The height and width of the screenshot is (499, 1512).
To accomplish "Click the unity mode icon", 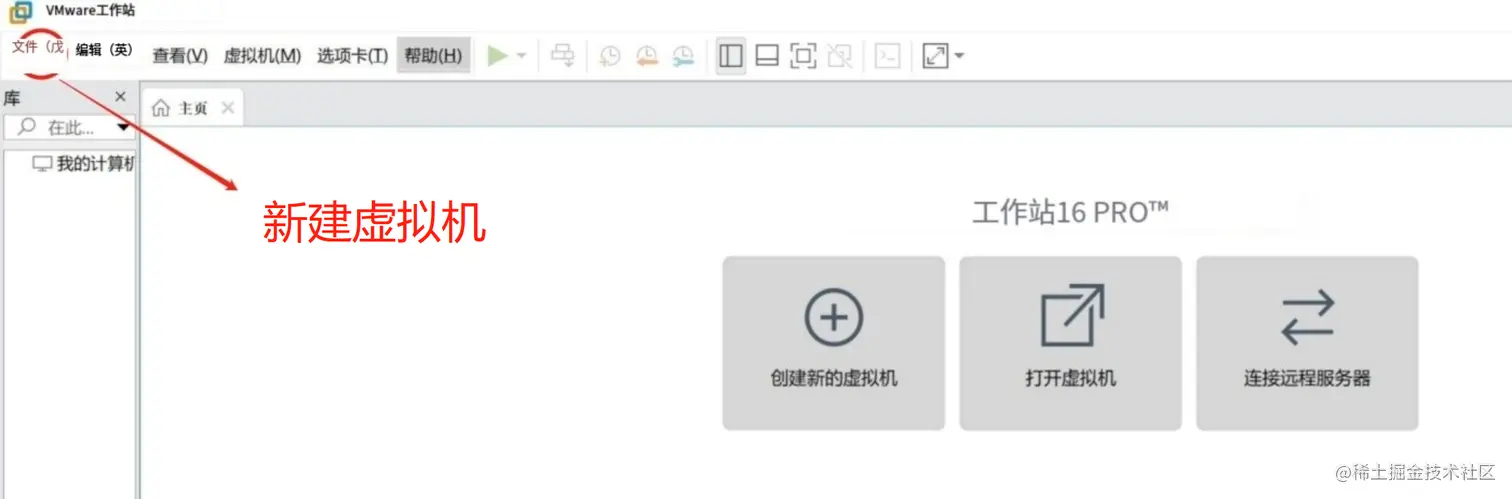I will tap(840, 56).
